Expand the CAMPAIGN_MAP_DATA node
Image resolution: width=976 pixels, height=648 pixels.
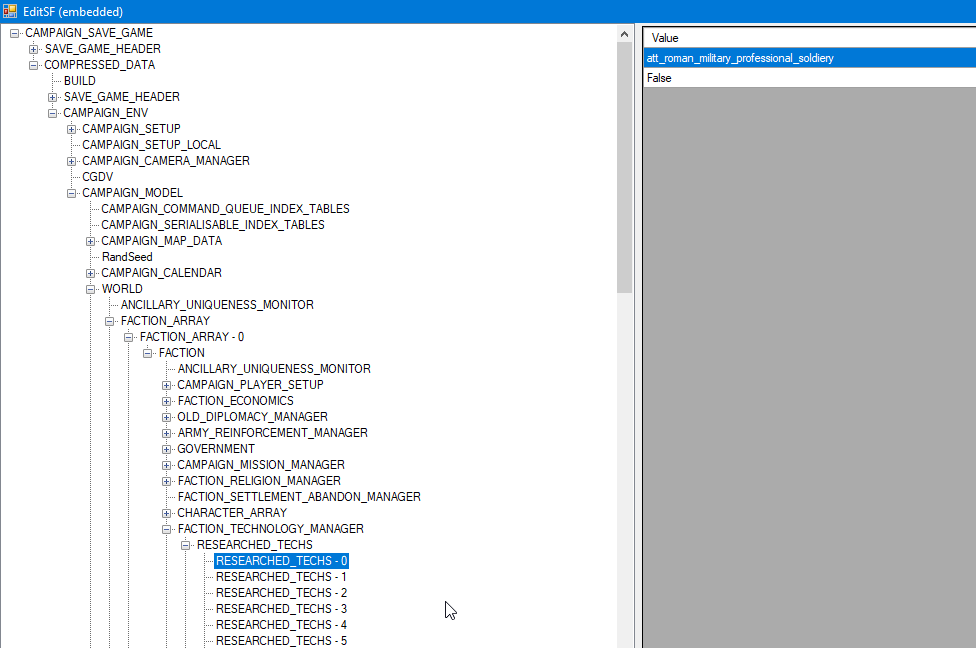[91, 241]
